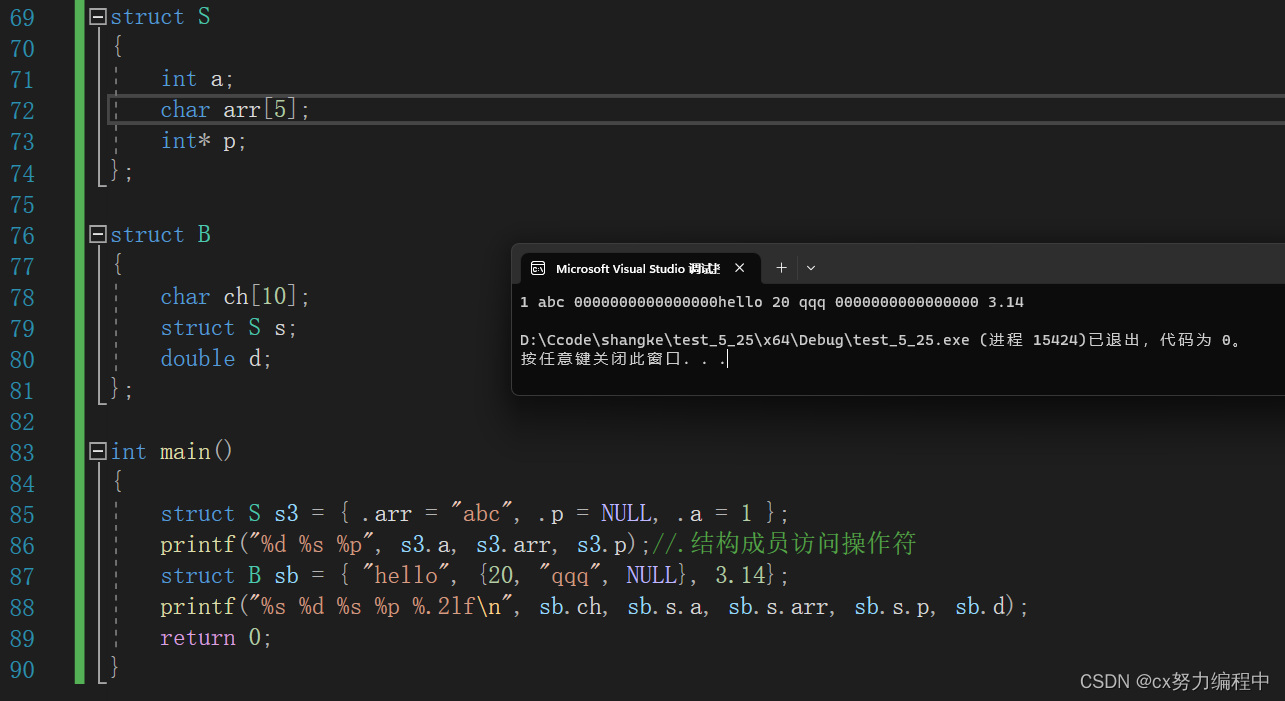Click inside the terminal at the blinking cursor
The width and height of the screenshot is (1285, 701).
(x=726, y=357)
